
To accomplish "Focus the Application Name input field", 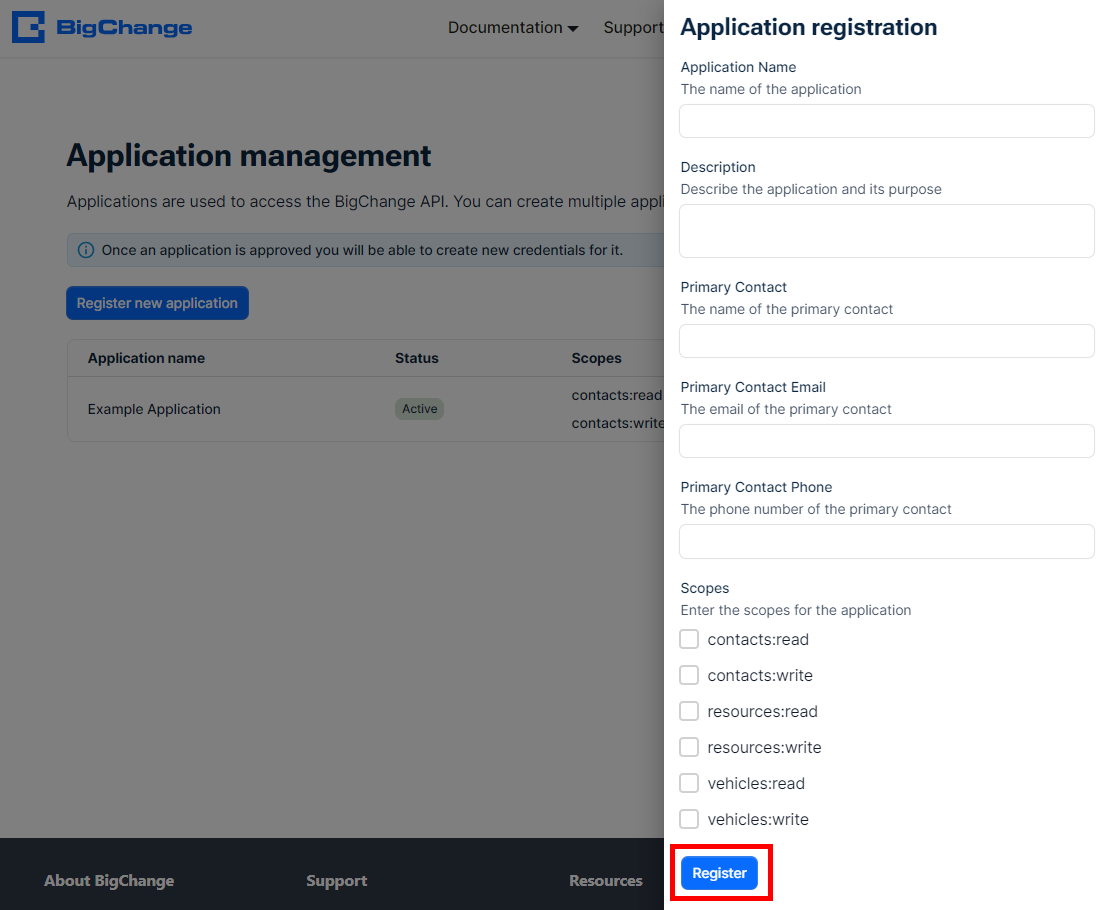I will (x=887, y=121).
